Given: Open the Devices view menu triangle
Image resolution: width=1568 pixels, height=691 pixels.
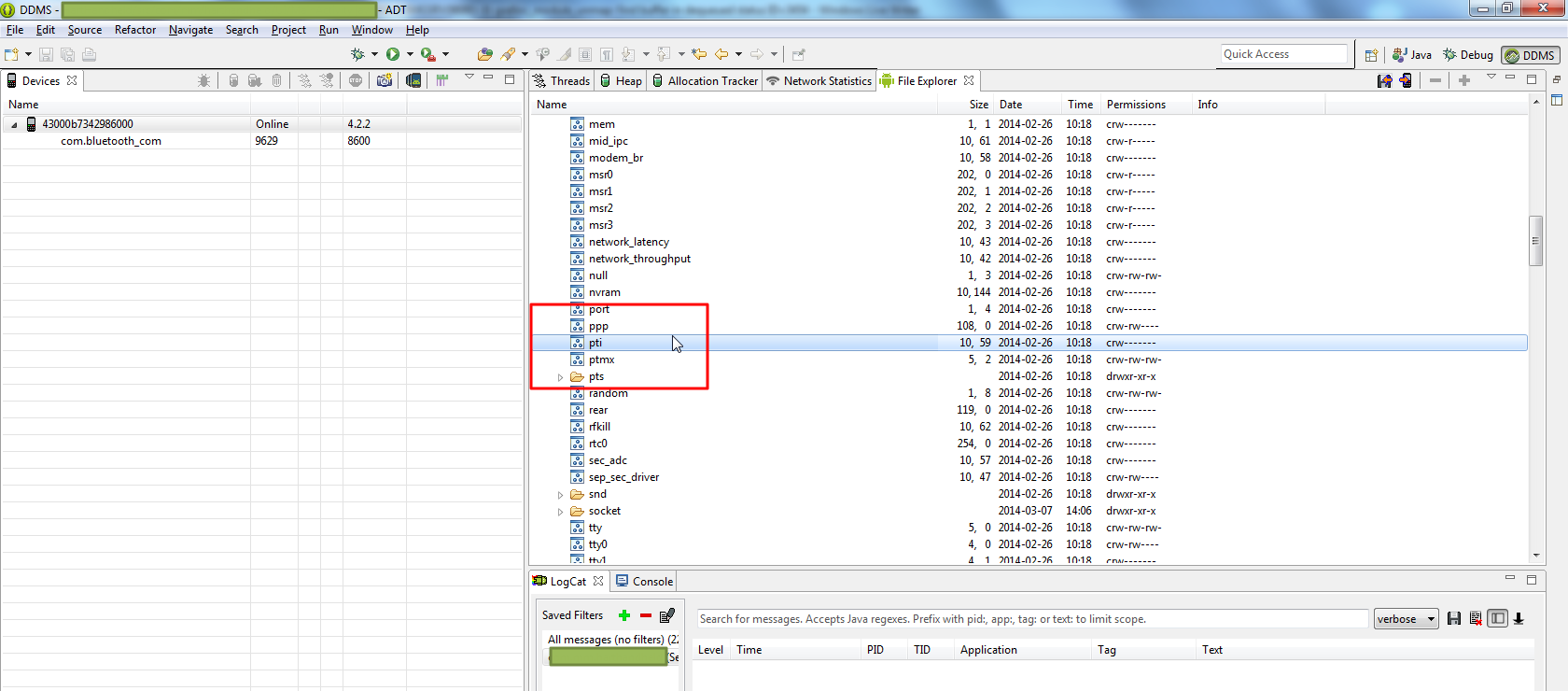Looking at the screenshot, I should [x=469, y=78].
